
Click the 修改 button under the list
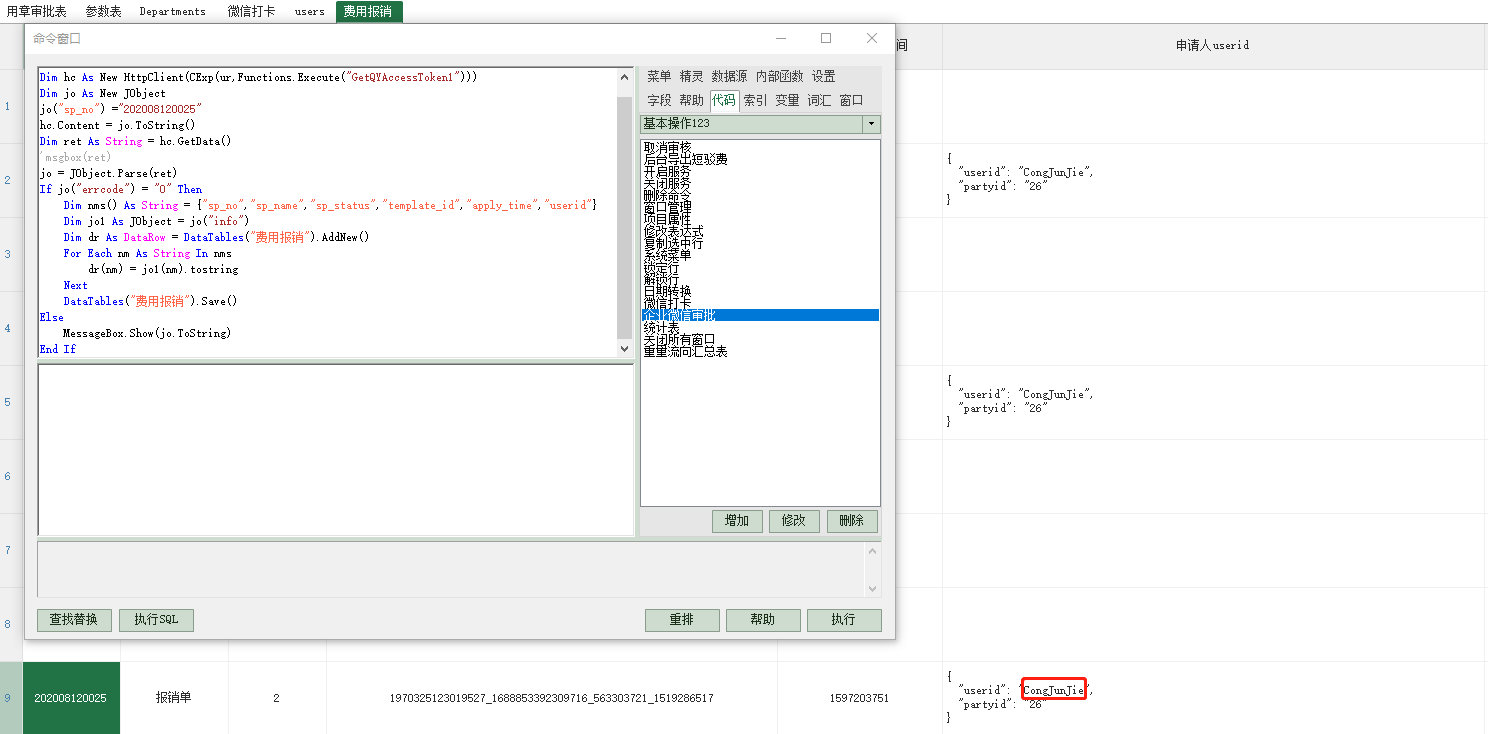[x=794, y=521]
